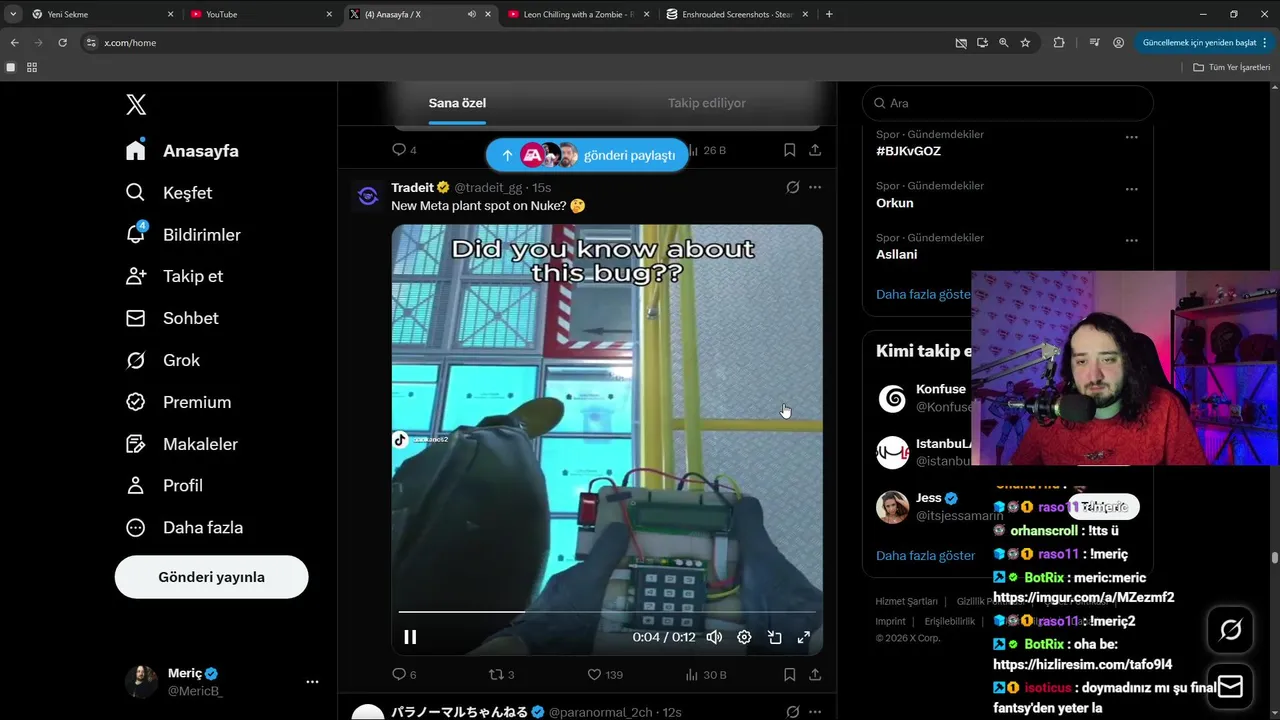Switch to the YouTube browser tab
The width and height of the screenshot is (1280, 720).
tap(259, 14)
